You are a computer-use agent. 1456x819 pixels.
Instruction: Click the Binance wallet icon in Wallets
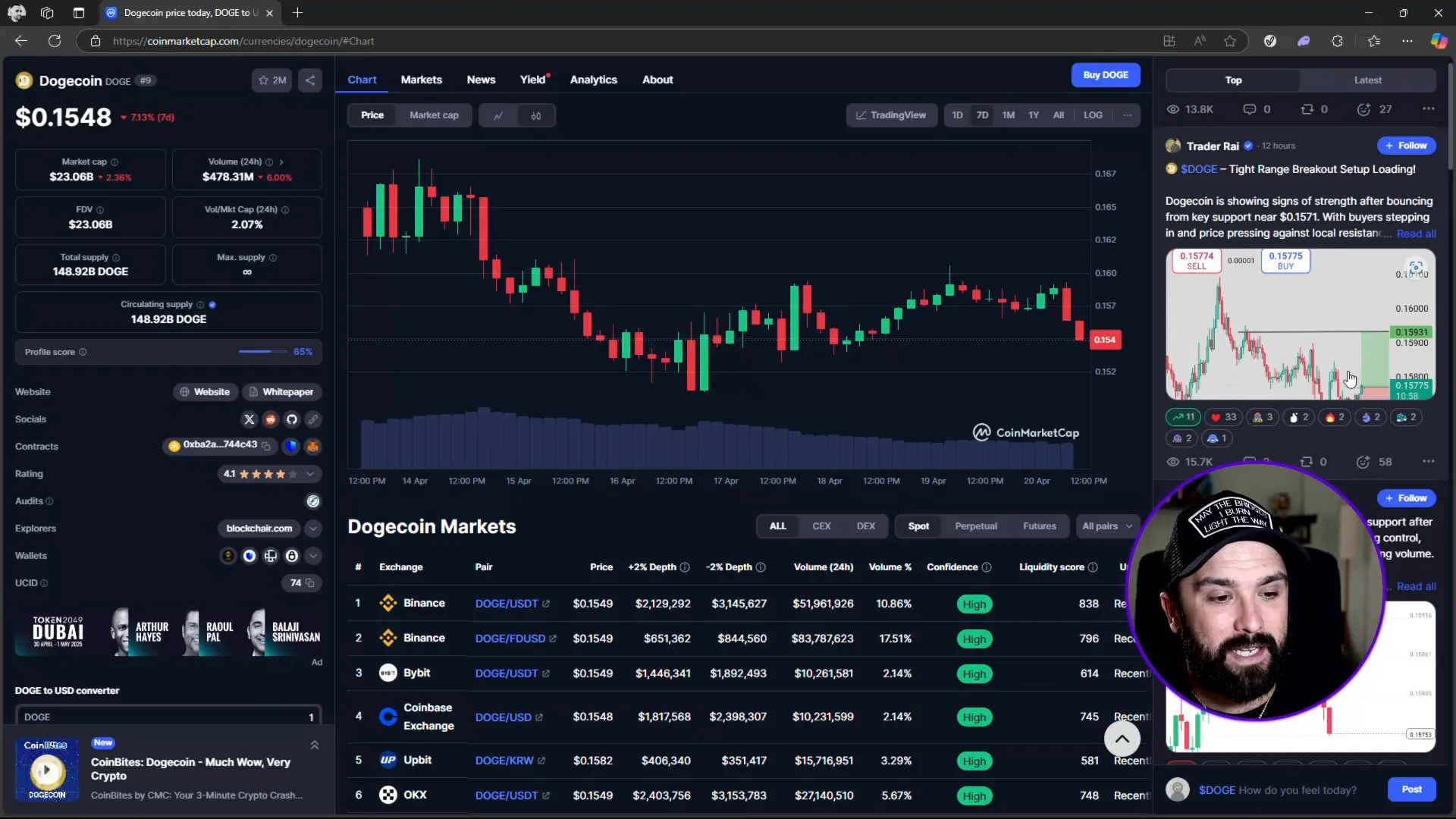pos(228,556)
